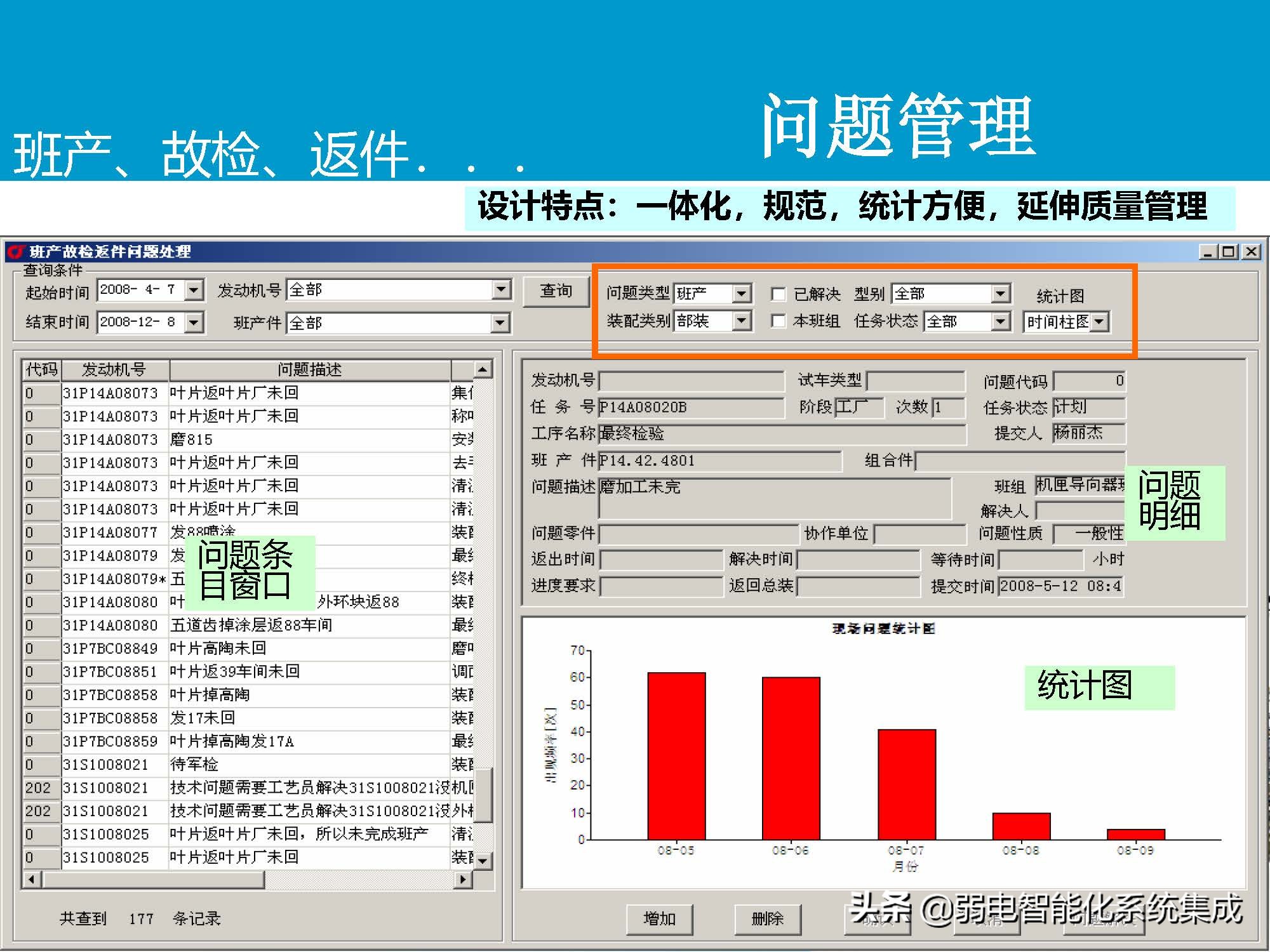Click the horizontal scrollbar thumb of the list
The image size is (1270, 952).
coord(153,880)
